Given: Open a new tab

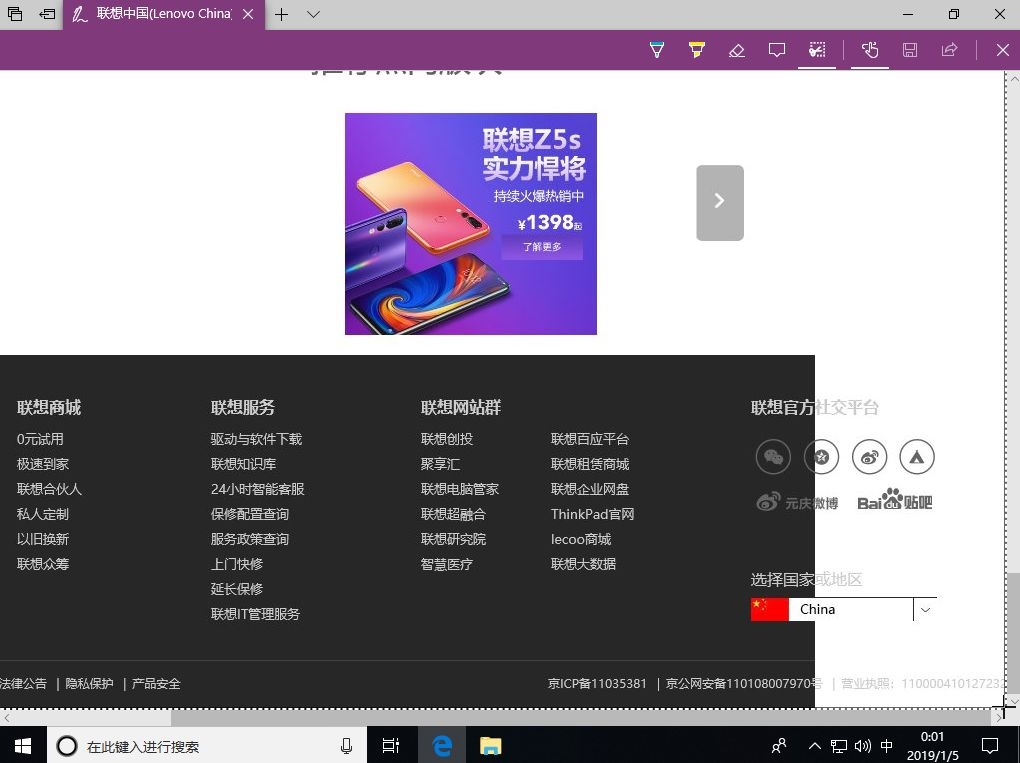Looking at the screenshot, I should [281, 14].
